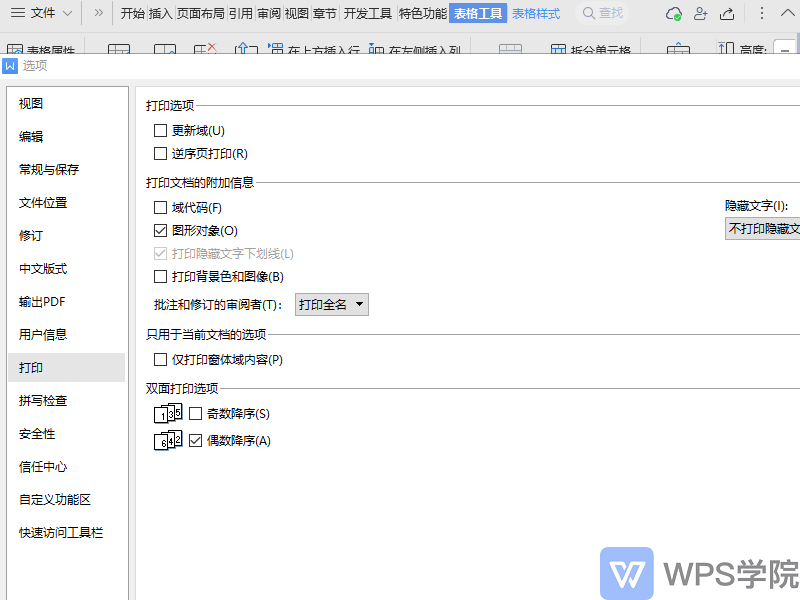The height and width of the screenshot is (600, 800).
Task: Uncheck the 图形对象(O) checkbox
Action: [160, 231]
